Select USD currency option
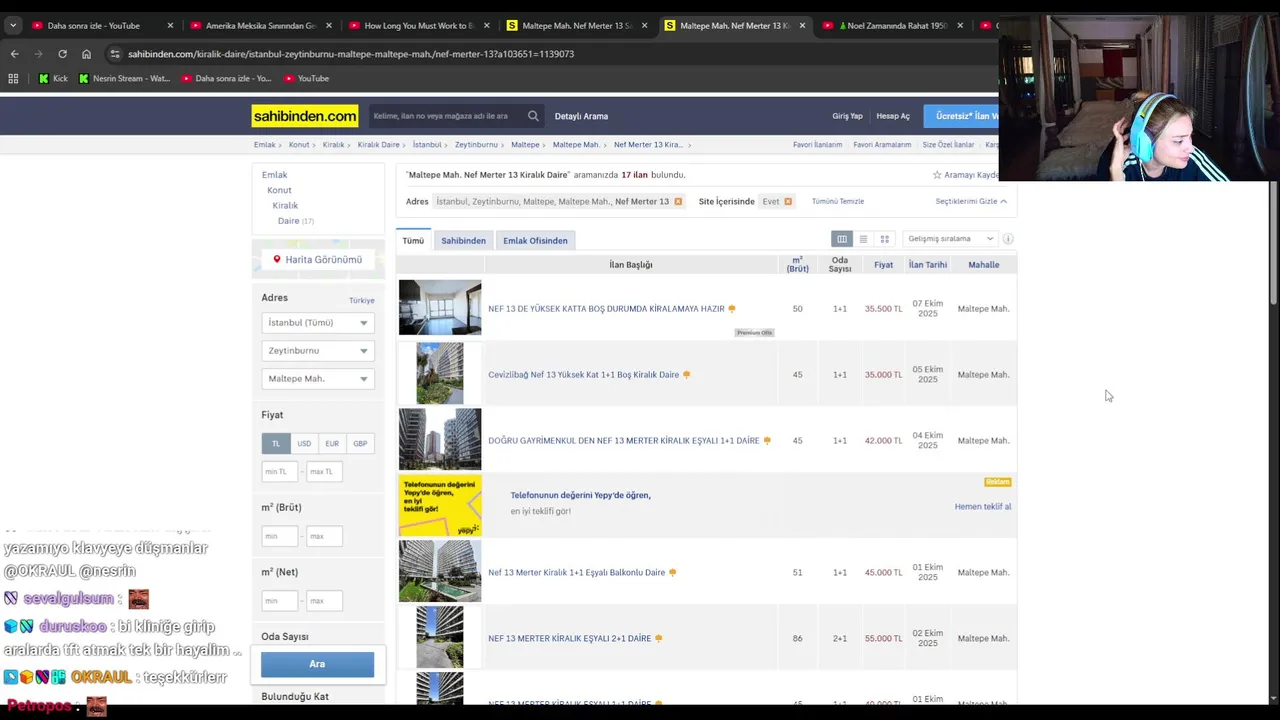This screenshot has width=1280, height=720. click(x=304, y=443)
